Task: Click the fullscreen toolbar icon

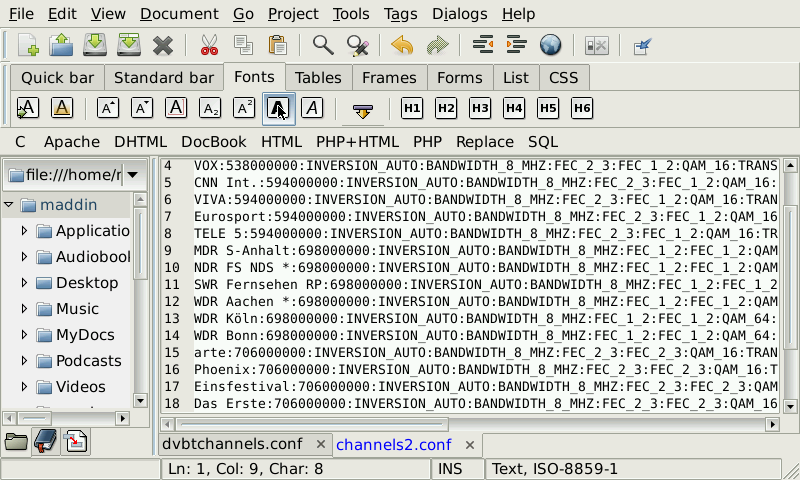Action: point(642,46)
